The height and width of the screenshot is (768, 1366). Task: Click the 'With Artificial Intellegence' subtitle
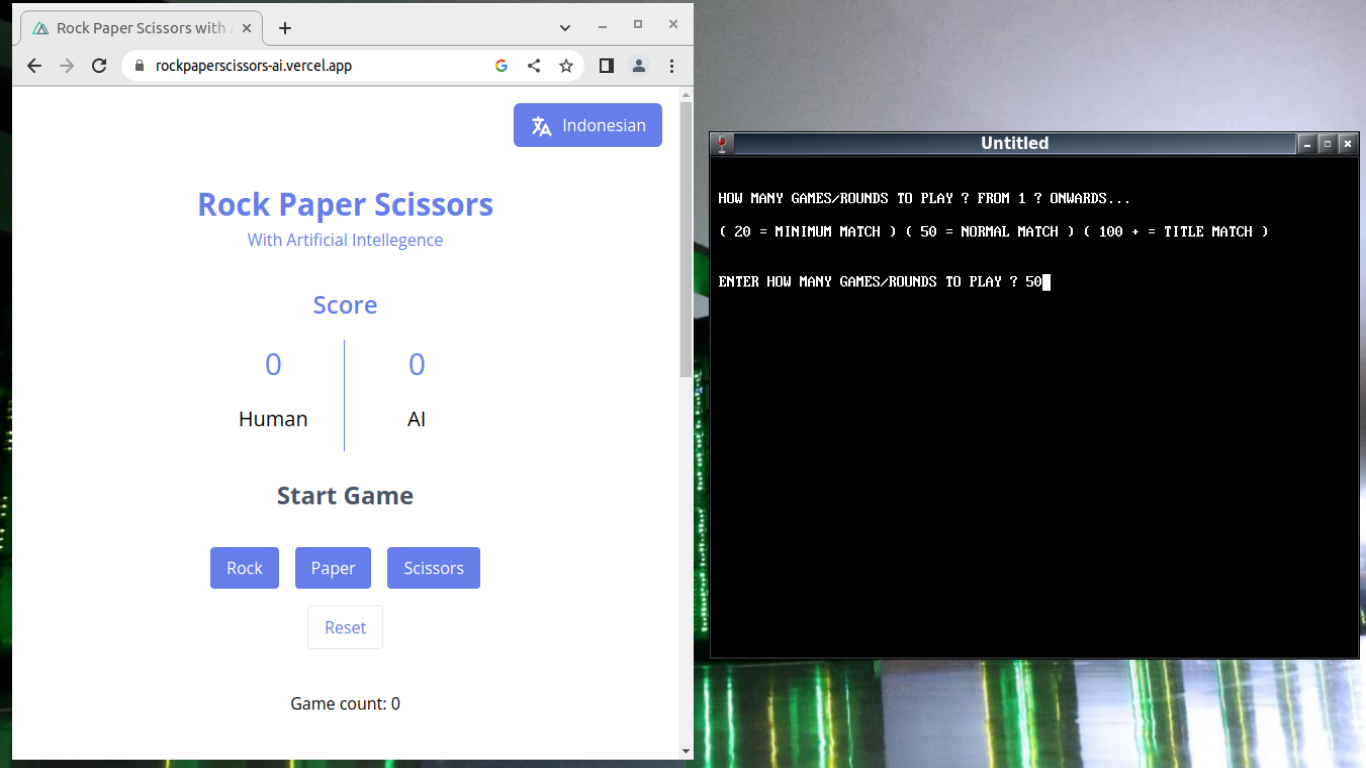(x=345, y=240)
